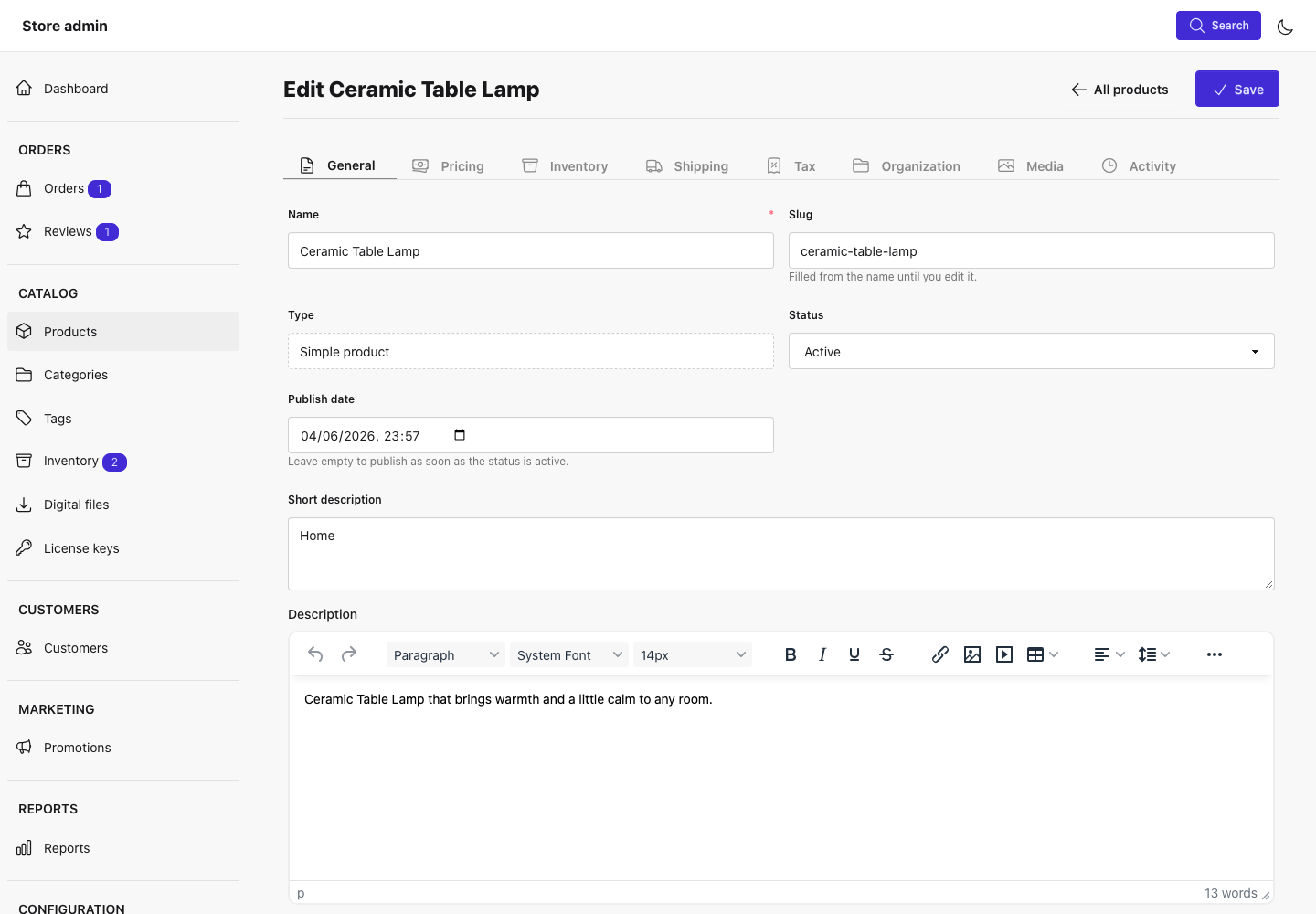Open the Paragraph block format dropdown
This screenshot has width=1316, height=914.
446,654
